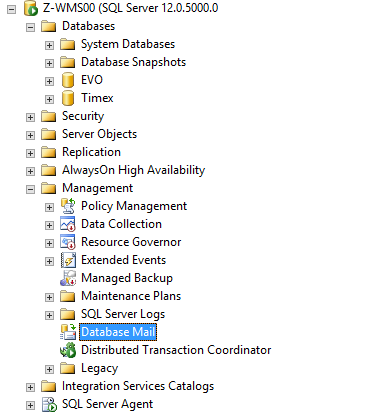
Task: Click the Database Mail envelope icon
Action: pyautogui.click(x=68, y=332)
